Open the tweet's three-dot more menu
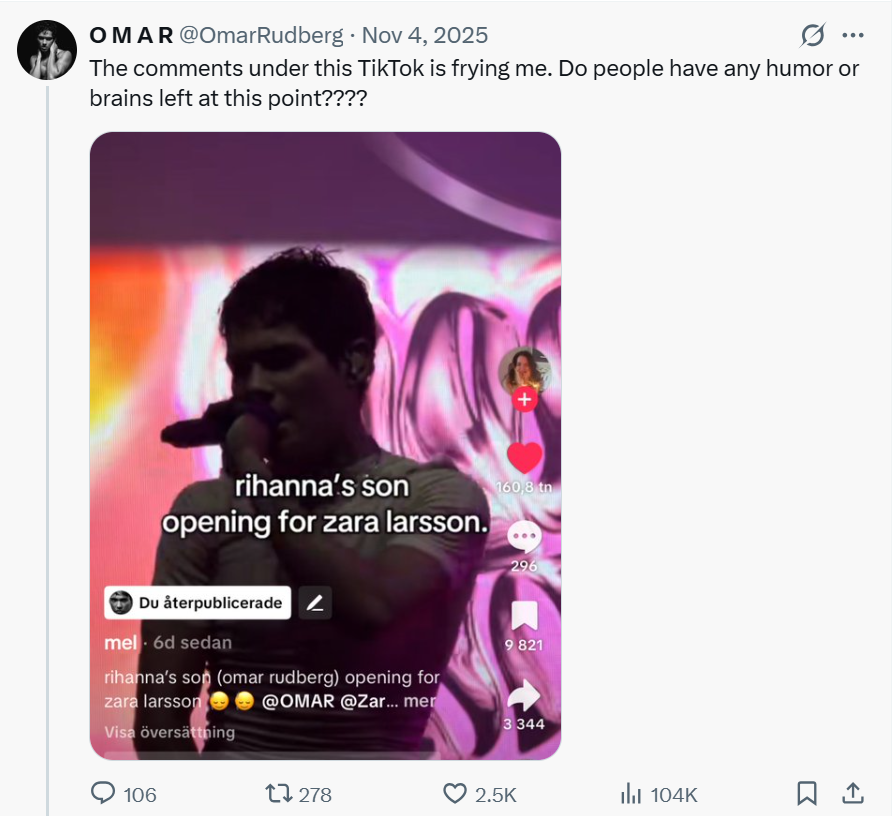893x816 pixels. pyautogui.click(x=852, y=36)
